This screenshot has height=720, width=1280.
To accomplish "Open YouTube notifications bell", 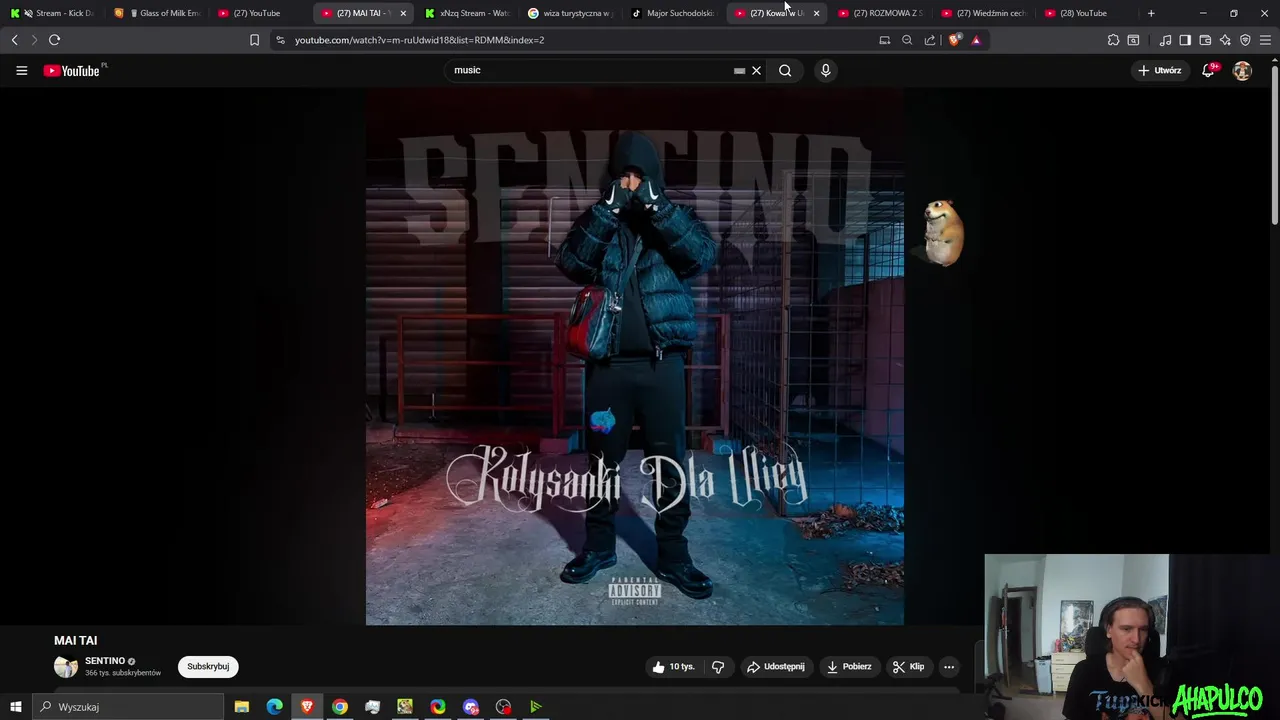I will (1208, 70).
